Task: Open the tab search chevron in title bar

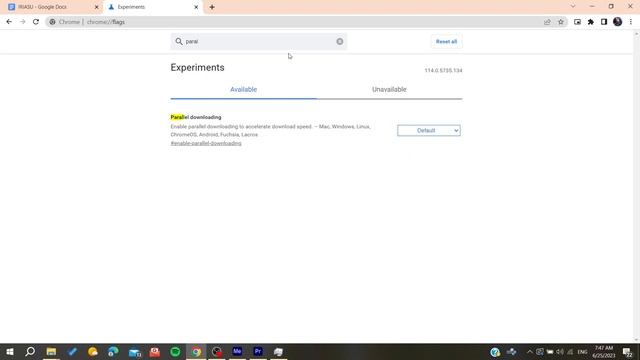Action: pyautogui.click(x=573, y=7)
